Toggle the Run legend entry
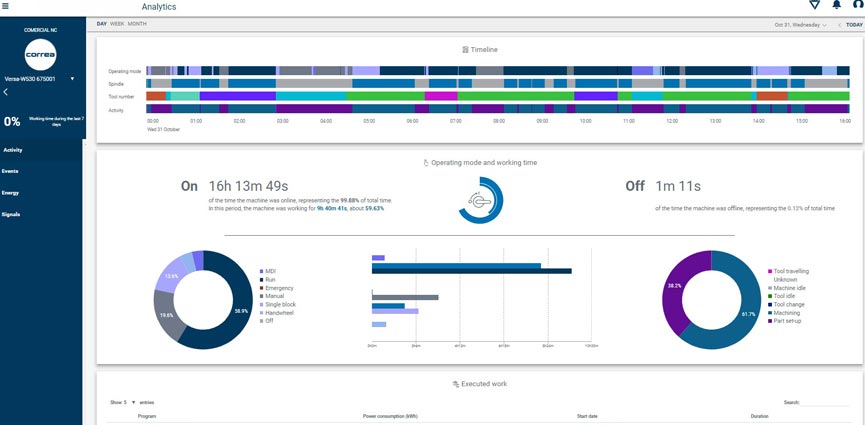Screen dimensions: 865x425 [x=269, y=279]
